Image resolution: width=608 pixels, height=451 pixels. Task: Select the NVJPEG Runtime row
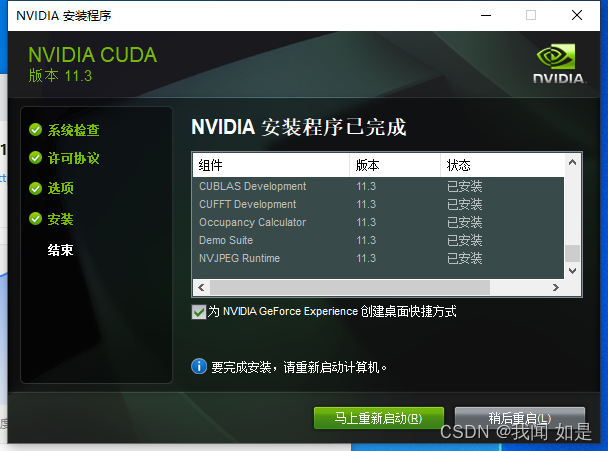[x=378, y=258]
